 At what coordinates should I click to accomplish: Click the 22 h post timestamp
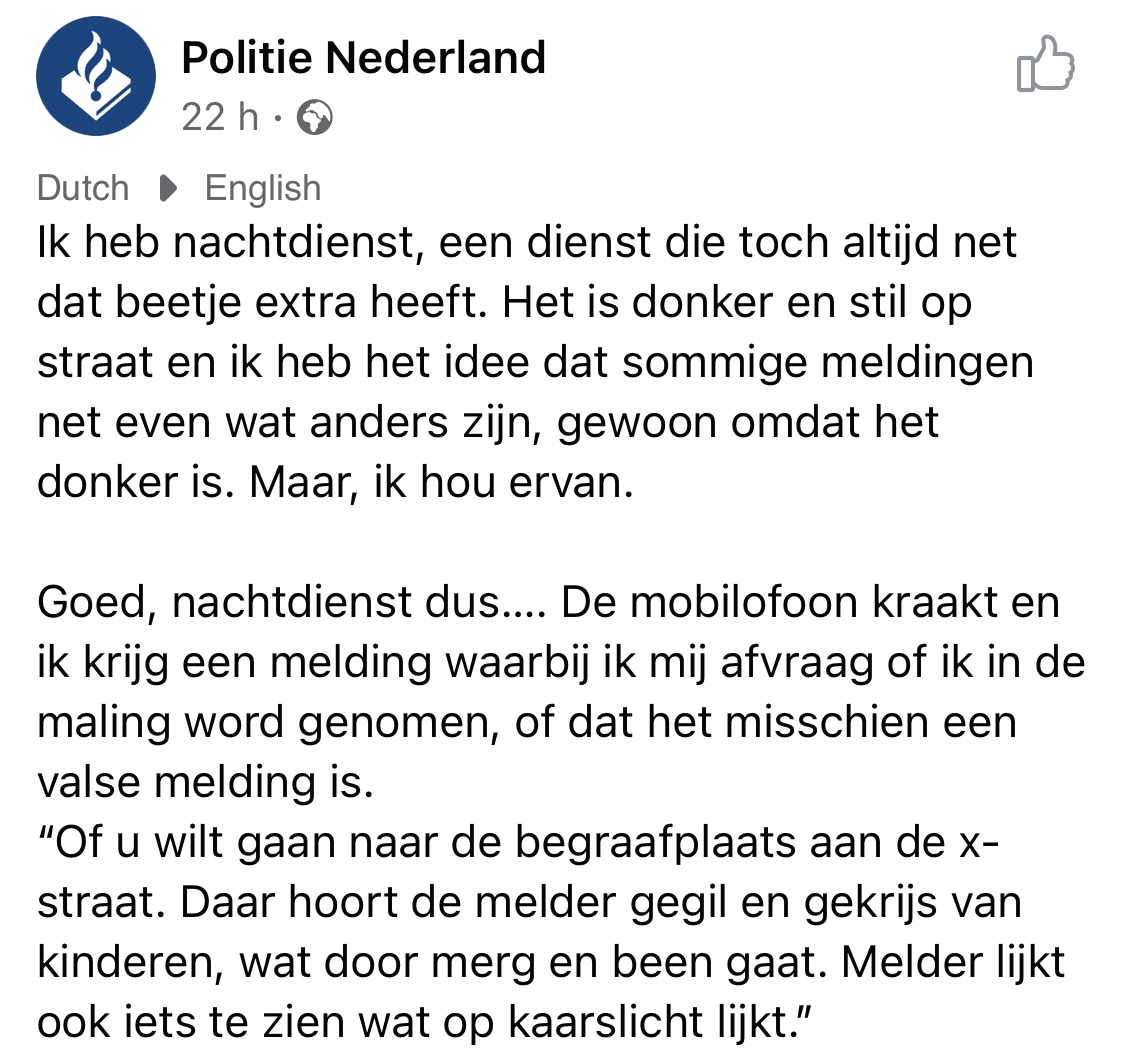click(219, 118)
